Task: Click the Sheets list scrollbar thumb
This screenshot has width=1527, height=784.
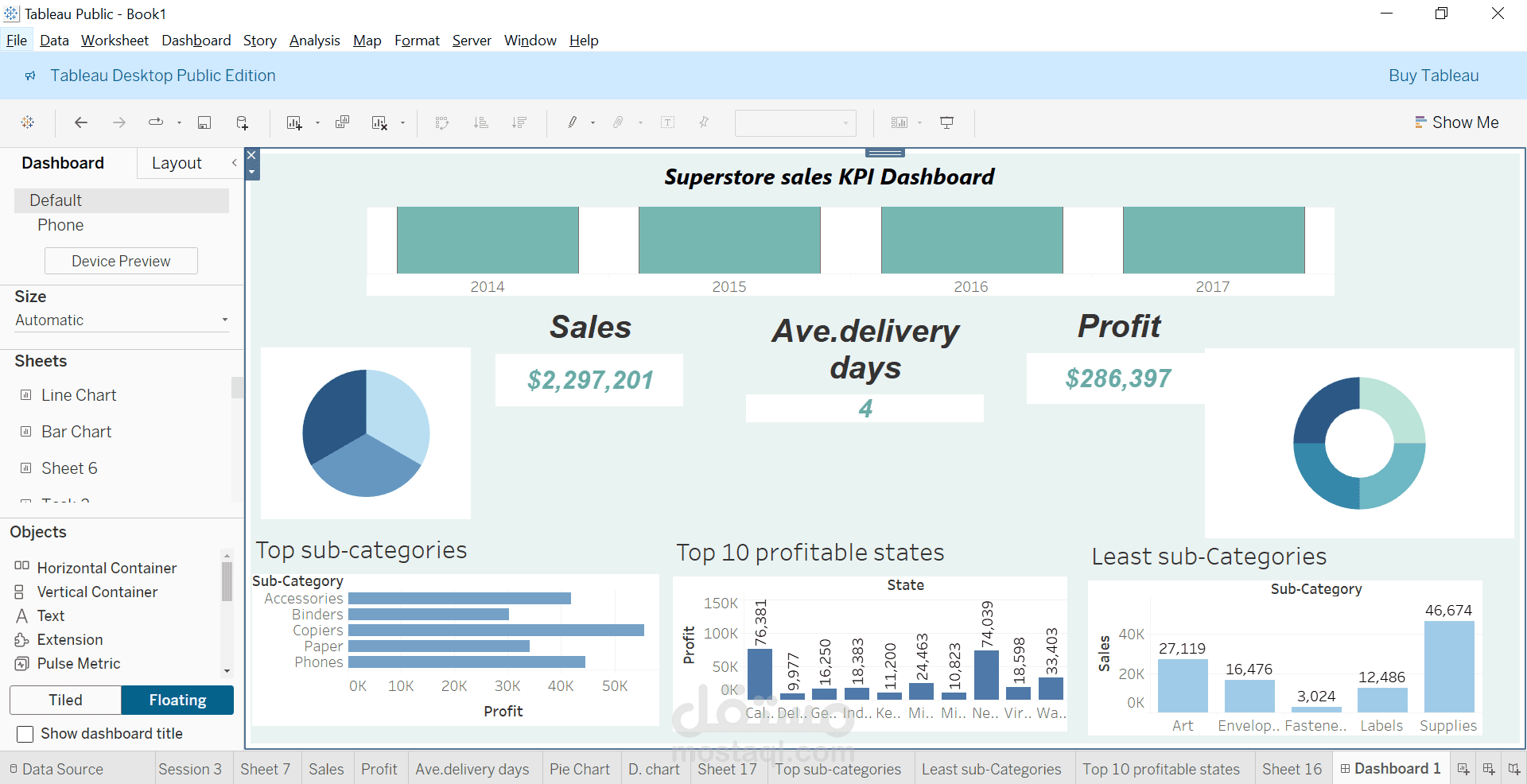Action: coord(237,387)
